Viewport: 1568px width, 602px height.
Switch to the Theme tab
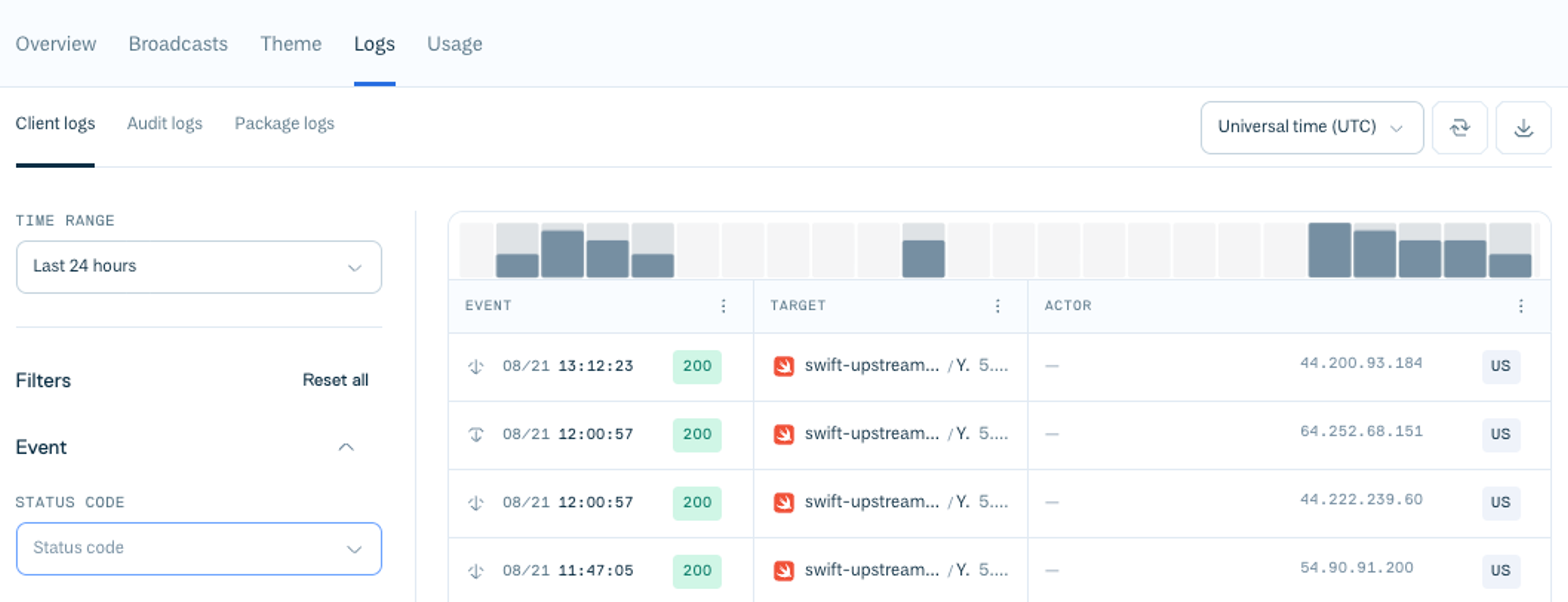(x=291, y=44)
